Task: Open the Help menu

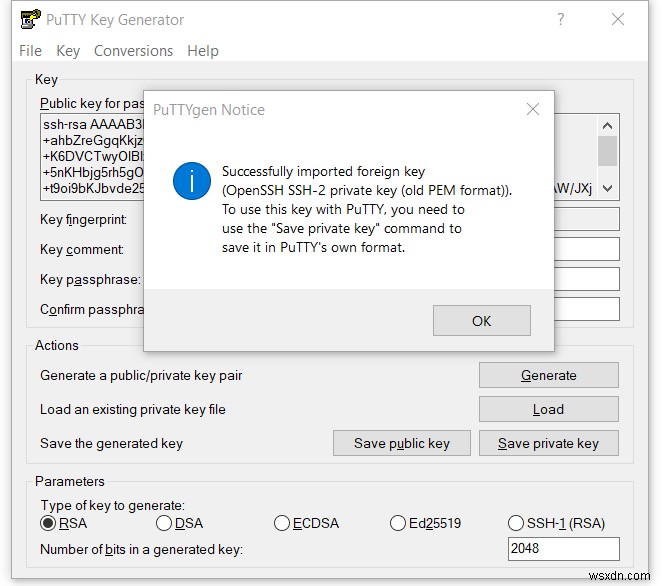Action: click(x=203, y=51)
